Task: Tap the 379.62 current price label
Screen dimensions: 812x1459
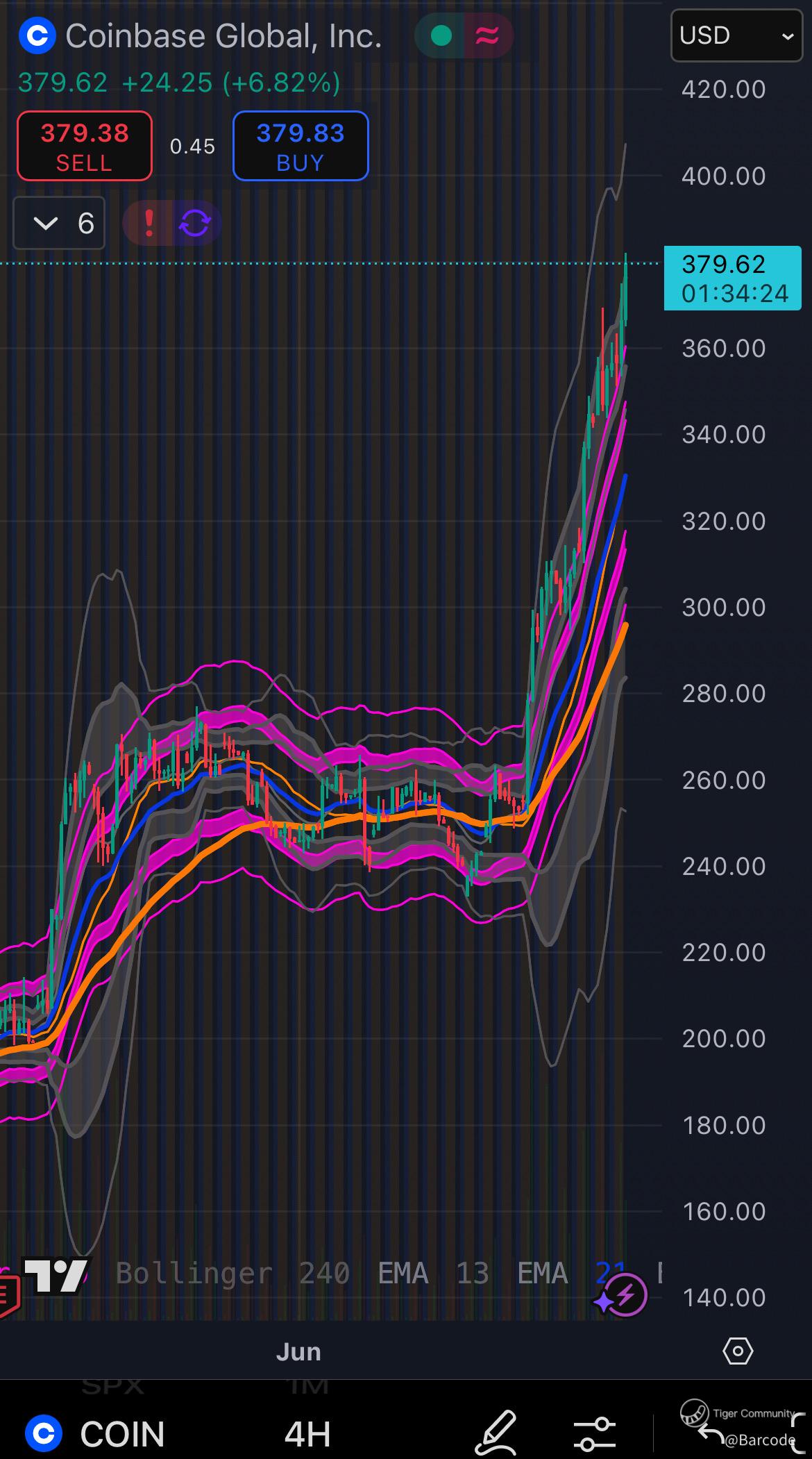Action: click(x=733, y=278)
